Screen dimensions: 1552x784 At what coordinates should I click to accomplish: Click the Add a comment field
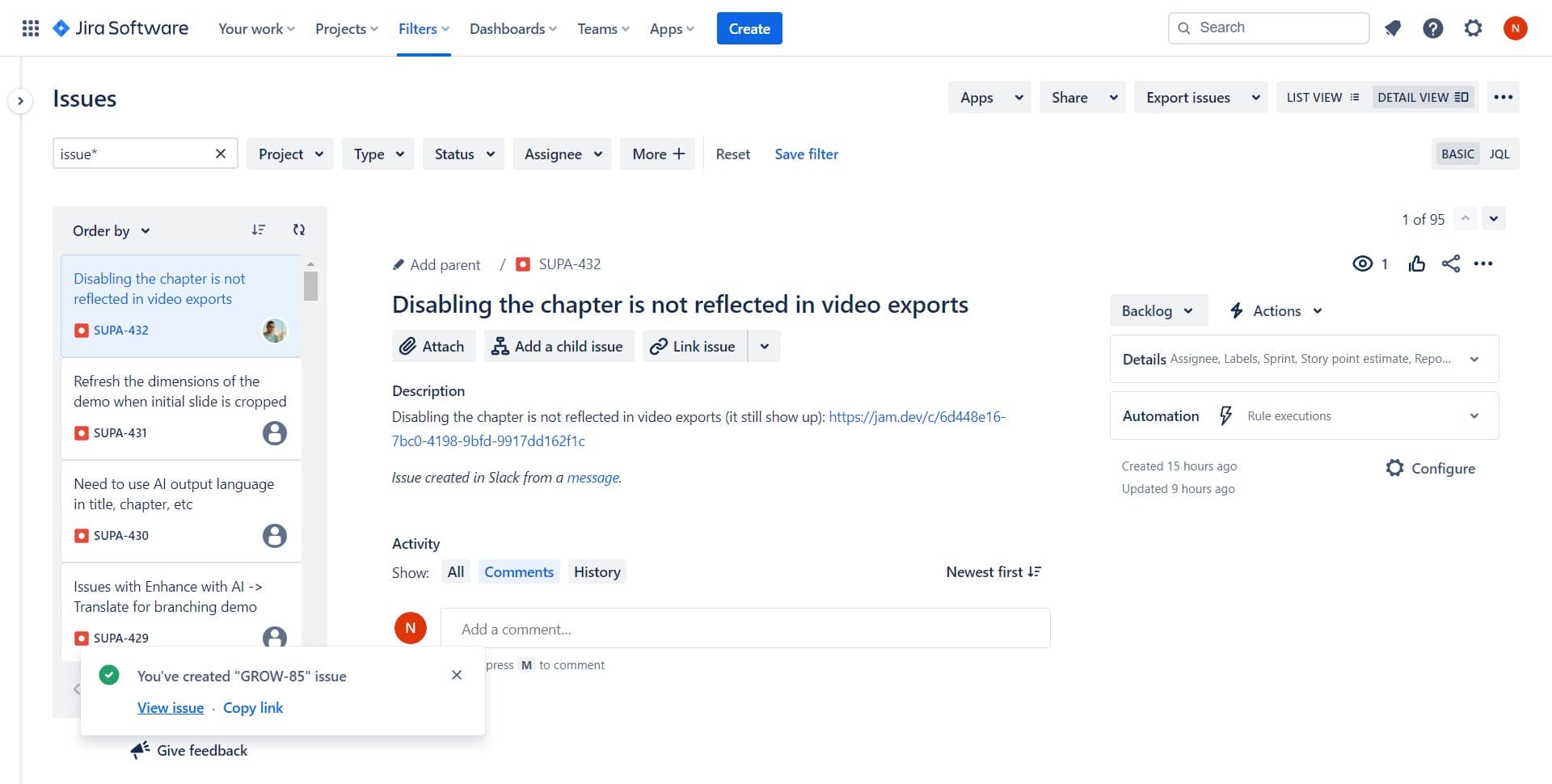pos(744,629)
